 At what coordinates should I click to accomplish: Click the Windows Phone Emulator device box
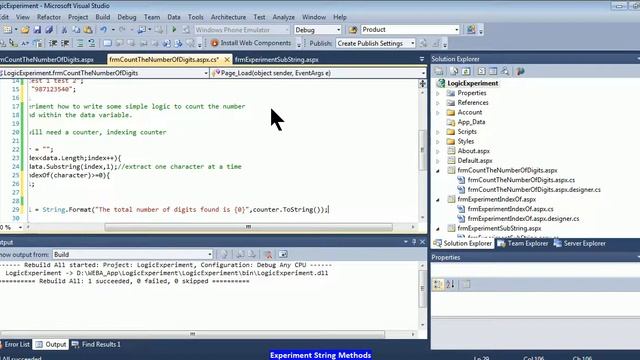tap(242, 30)
